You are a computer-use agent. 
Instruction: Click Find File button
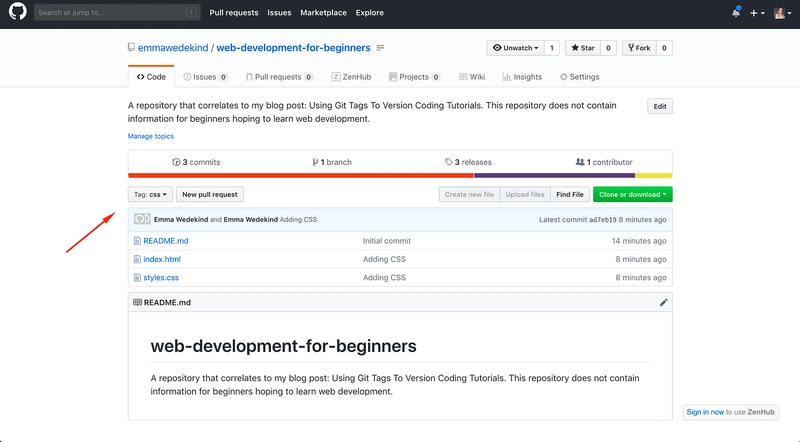pyautogui.click(x=570, y=194)
